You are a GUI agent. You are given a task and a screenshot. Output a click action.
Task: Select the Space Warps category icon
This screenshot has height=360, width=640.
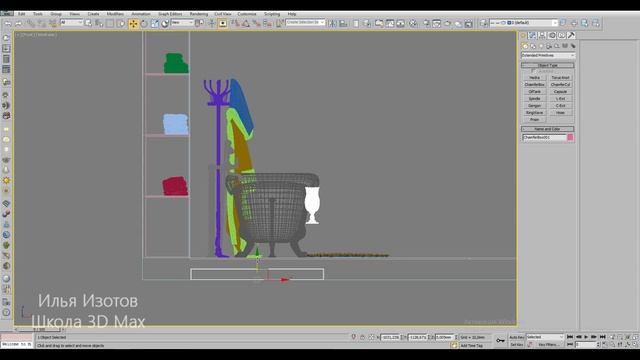(x=565, y=46)
